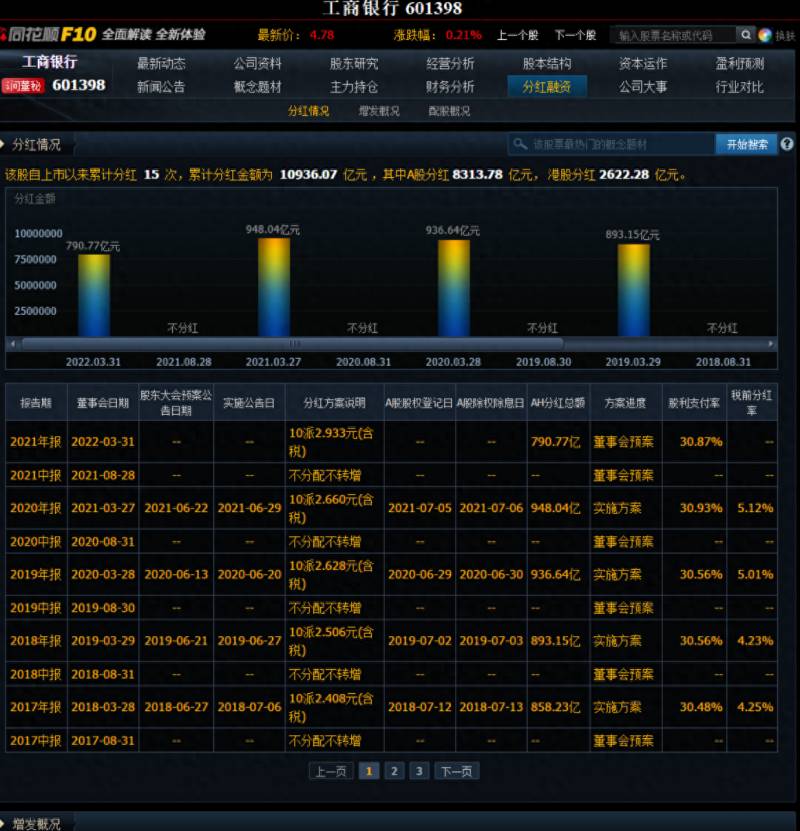Go to page 2 of dividend table
The width and height of the screenshot is (800, 831).
394,771
